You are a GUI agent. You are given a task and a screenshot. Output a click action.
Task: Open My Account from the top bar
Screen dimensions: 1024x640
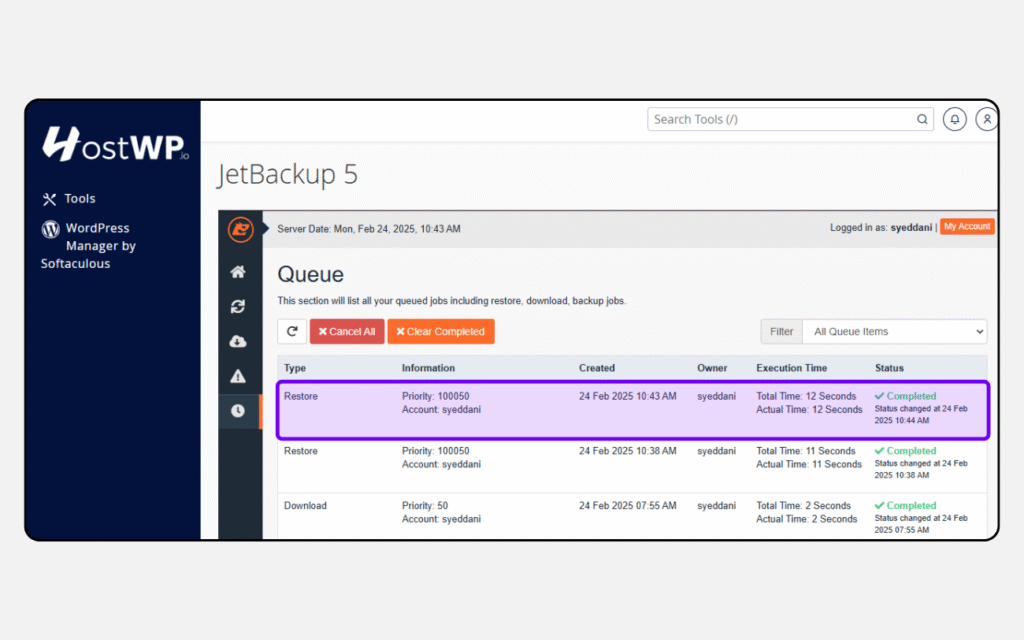[x=967, y=227]
